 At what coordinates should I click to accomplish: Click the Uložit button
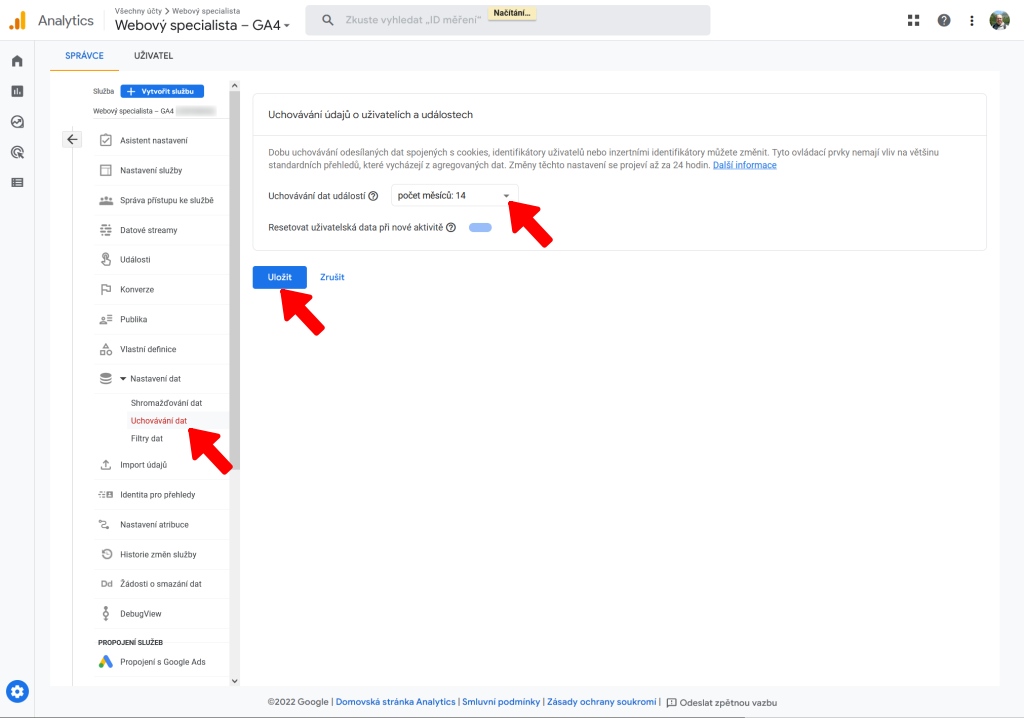pyautogui.click(x=279, y=277)
